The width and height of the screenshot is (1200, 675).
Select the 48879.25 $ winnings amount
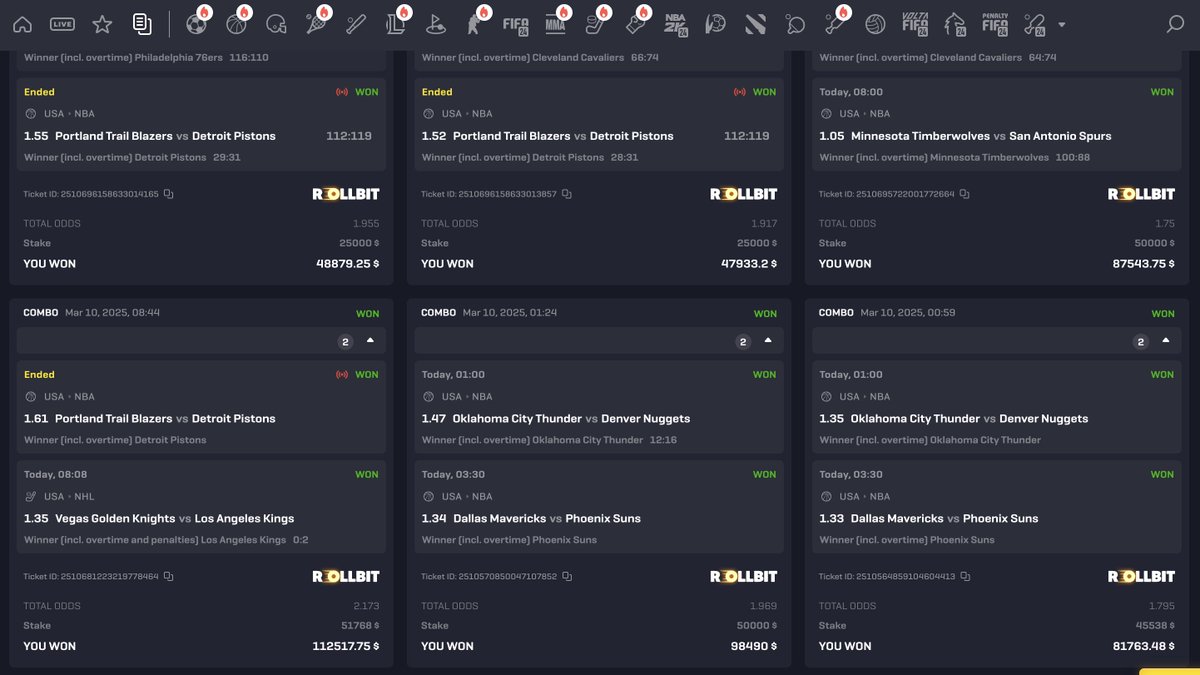[x=348, y=264]
